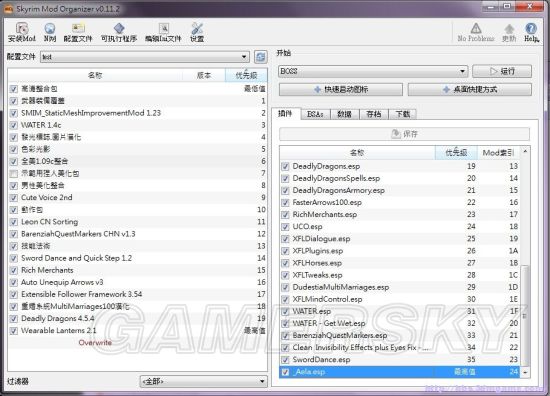550x396 pixels.
Task: Switch to the BSAs tab
Action: [315, 114]
